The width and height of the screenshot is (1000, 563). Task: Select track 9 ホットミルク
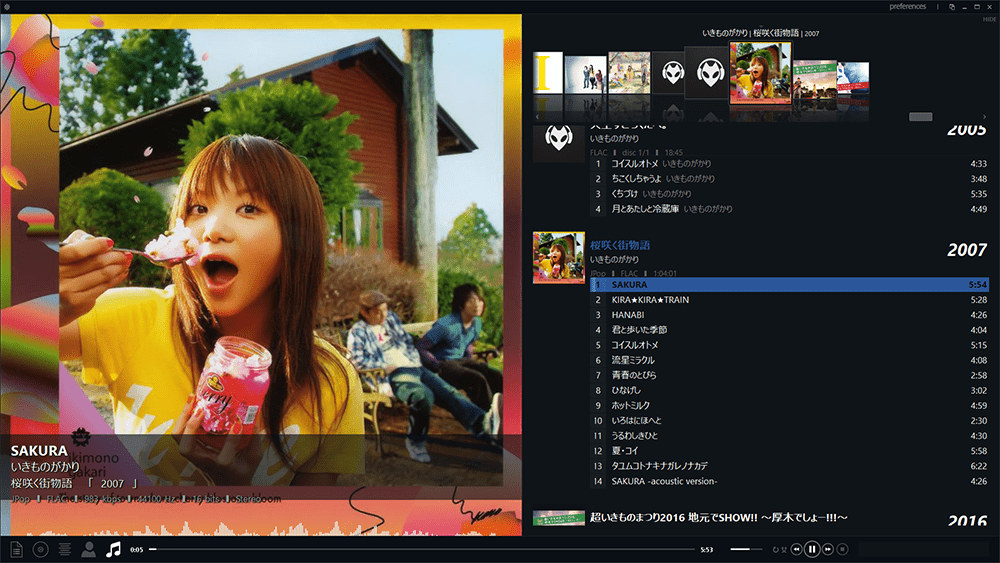click(x=790, y=406)
